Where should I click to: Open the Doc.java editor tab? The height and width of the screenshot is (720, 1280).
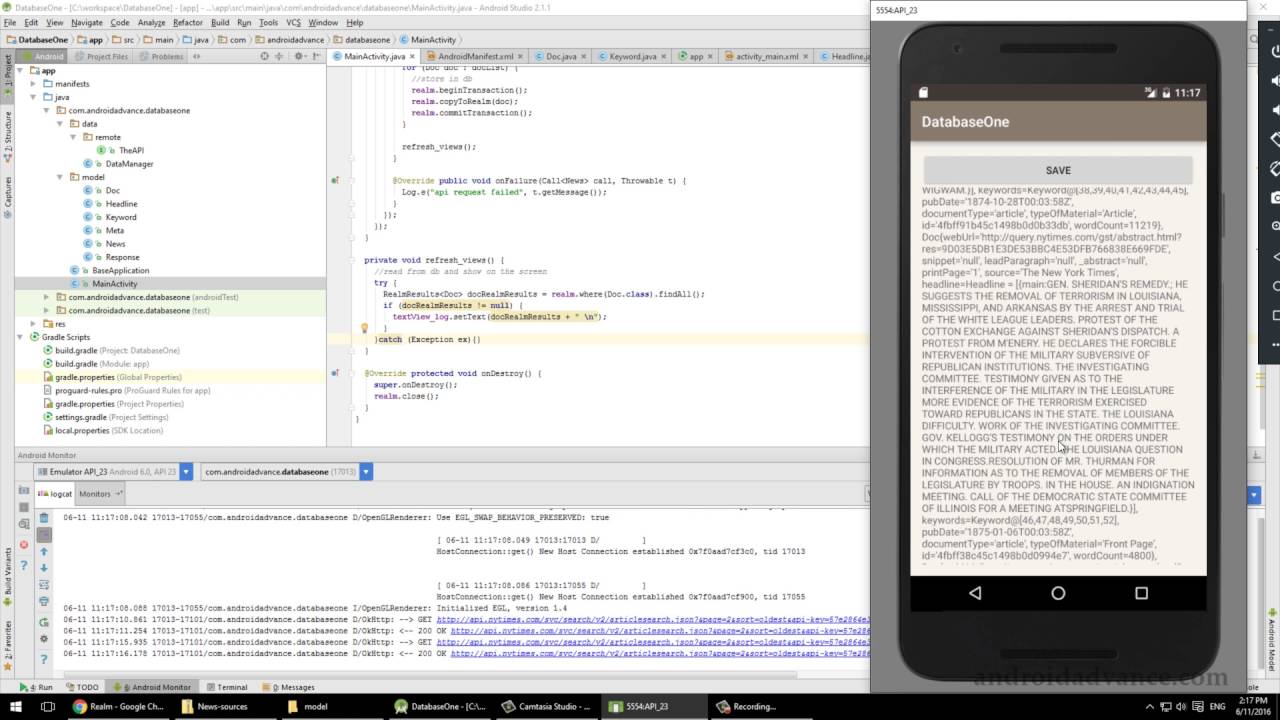point(561,56)
